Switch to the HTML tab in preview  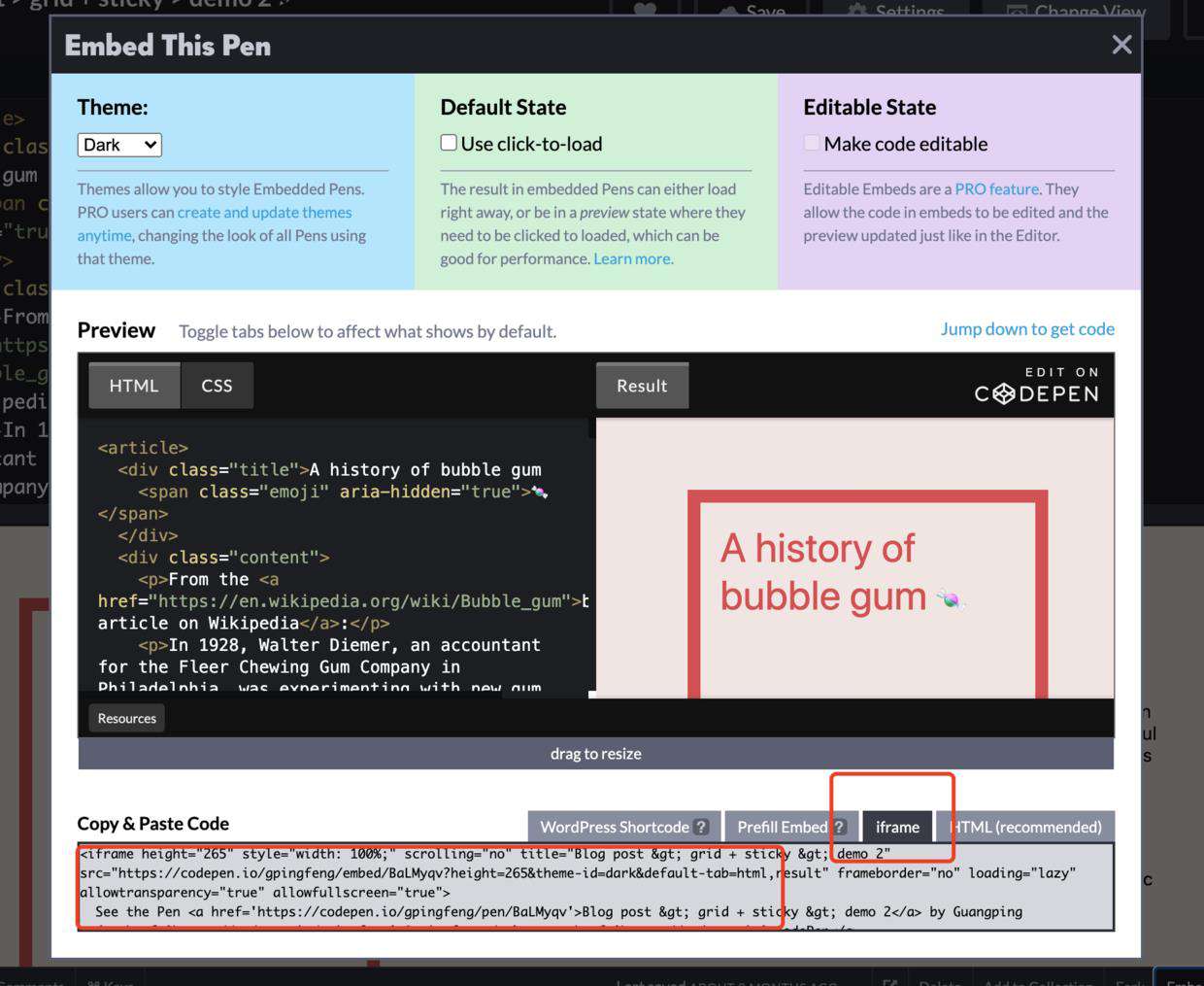[134, 386]
